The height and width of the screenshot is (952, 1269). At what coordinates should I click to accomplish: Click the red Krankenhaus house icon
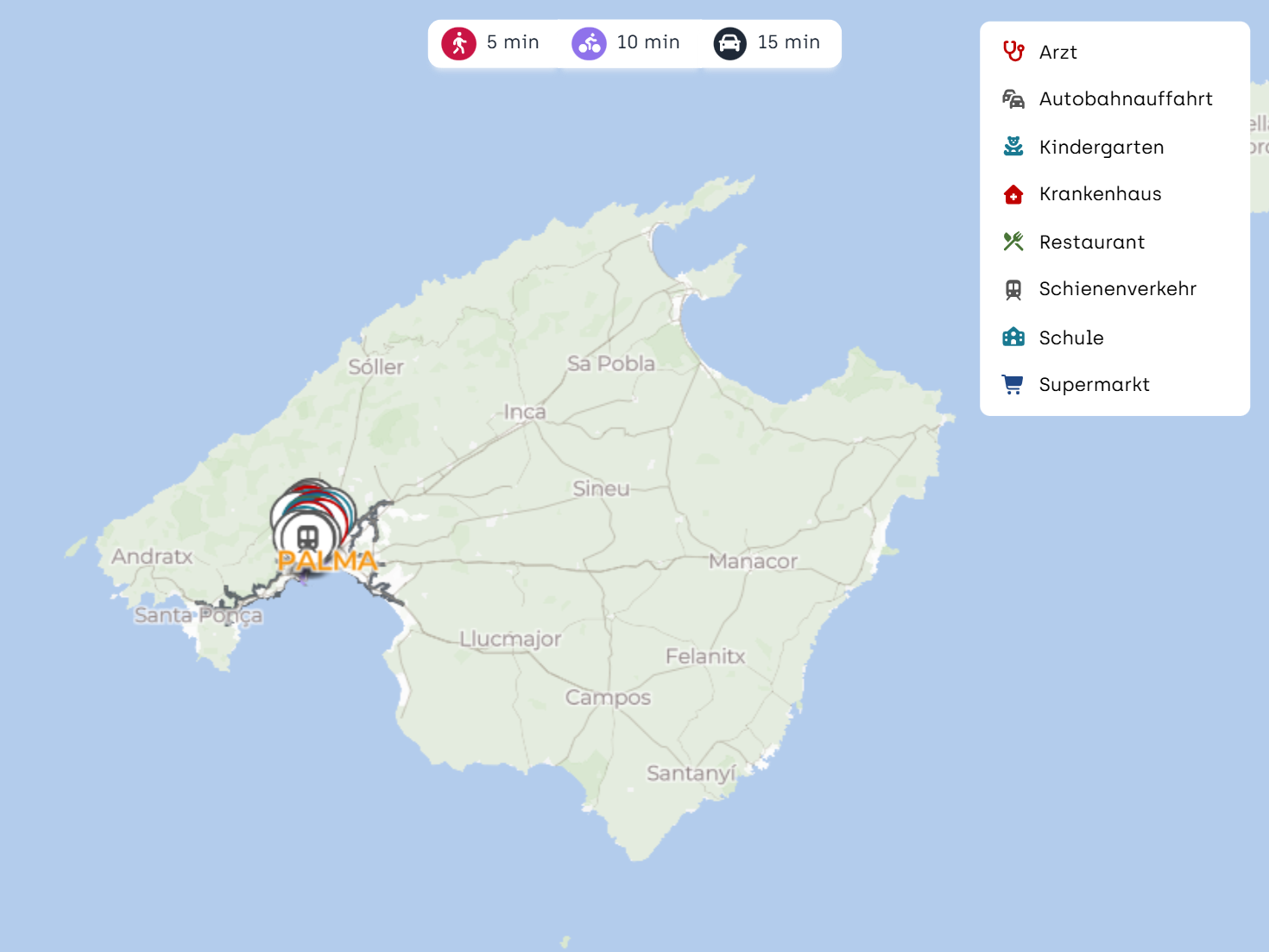click(x=1013, y=194)
